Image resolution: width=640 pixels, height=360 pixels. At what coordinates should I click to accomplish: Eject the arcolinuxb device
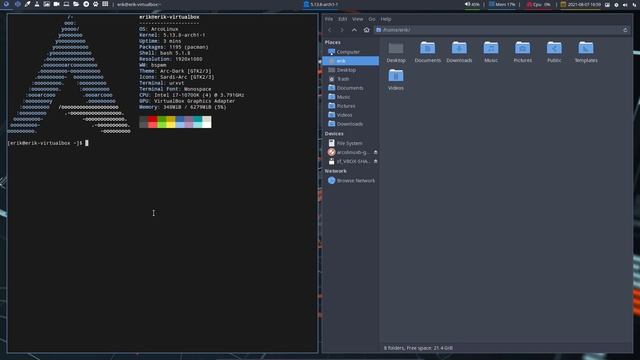(x=376, y=152)
